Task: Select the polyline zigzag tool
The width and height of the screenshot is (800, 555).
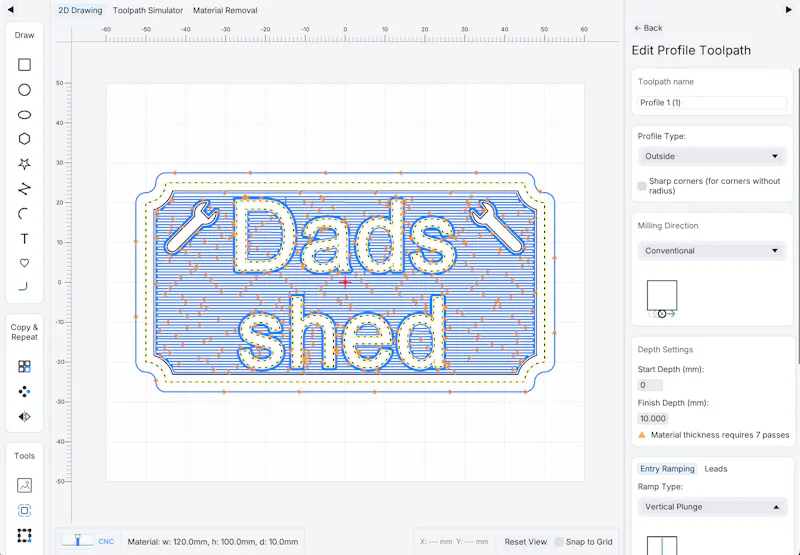Action: click(x=24, y=189)
